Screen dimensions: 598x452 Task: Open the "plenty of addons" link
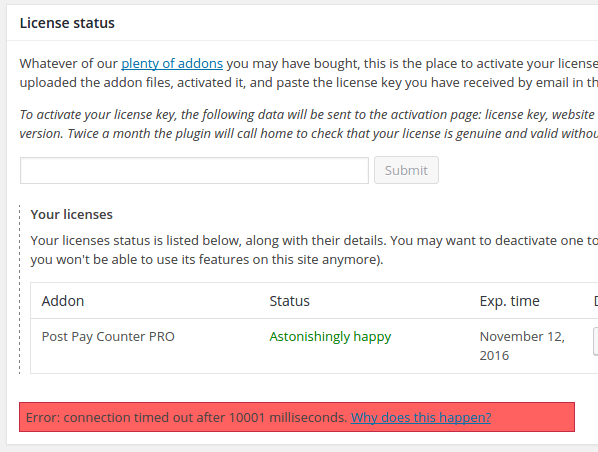pos(172,63)
